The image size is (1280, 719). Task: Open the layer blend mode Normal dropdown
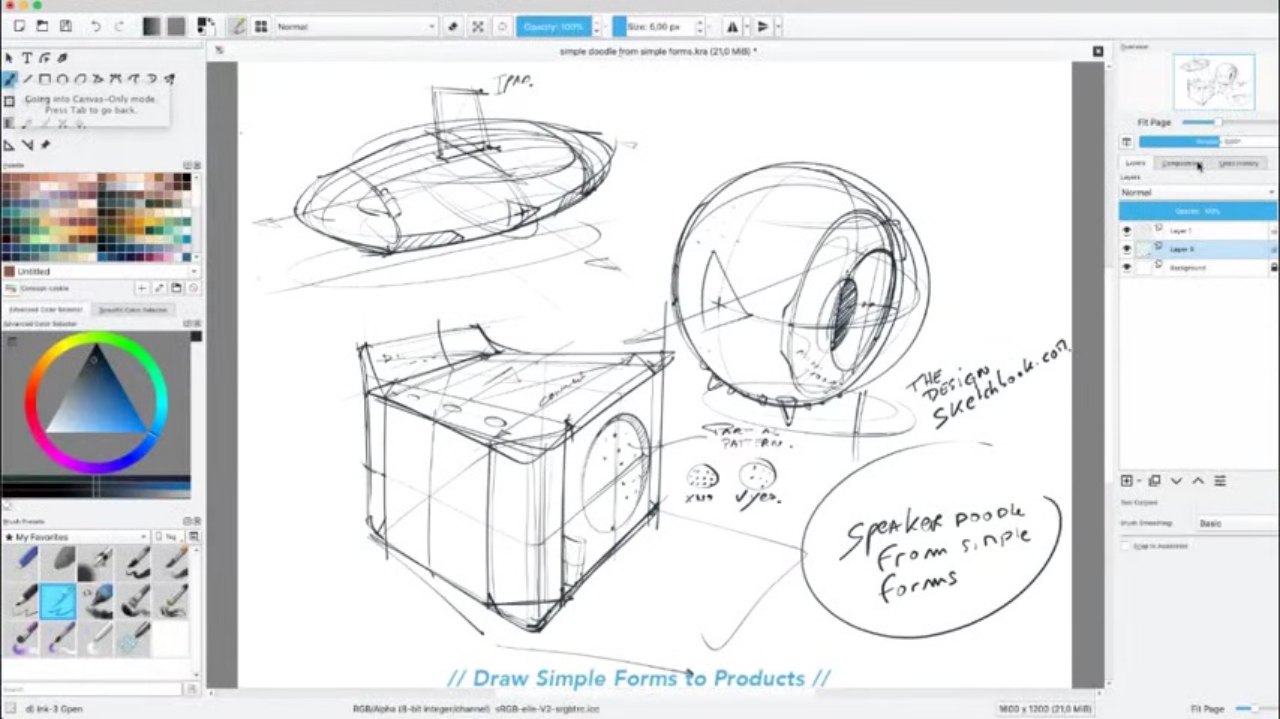[x=1197, y=192]
